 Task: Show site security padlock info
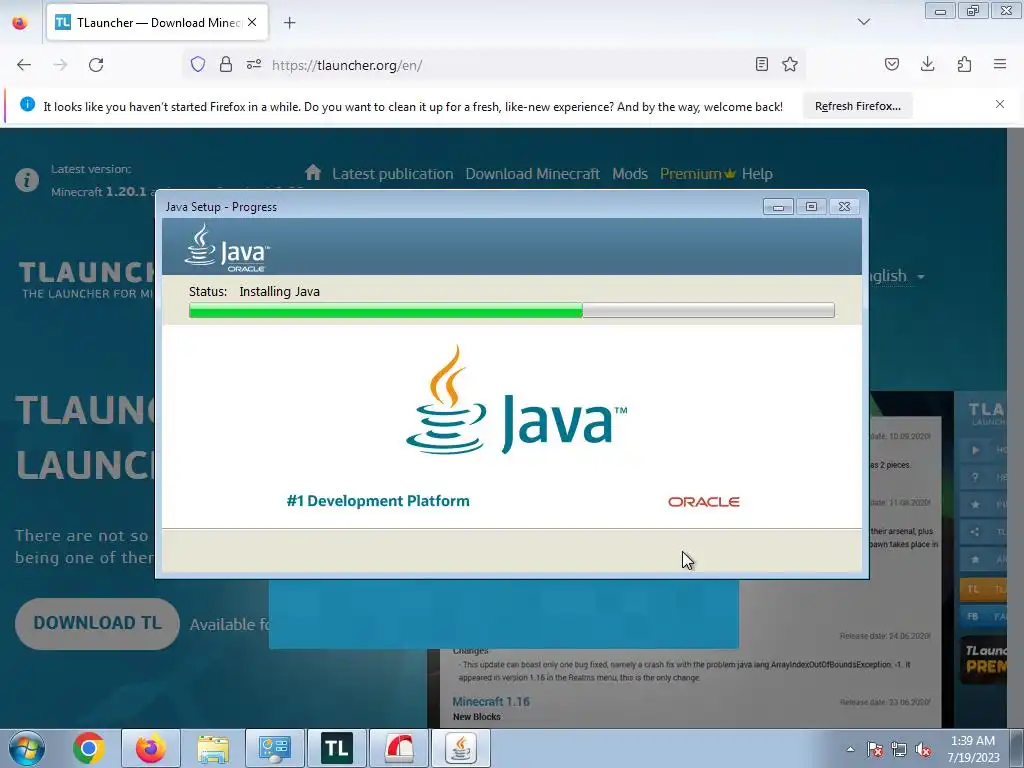coord(225,64)
